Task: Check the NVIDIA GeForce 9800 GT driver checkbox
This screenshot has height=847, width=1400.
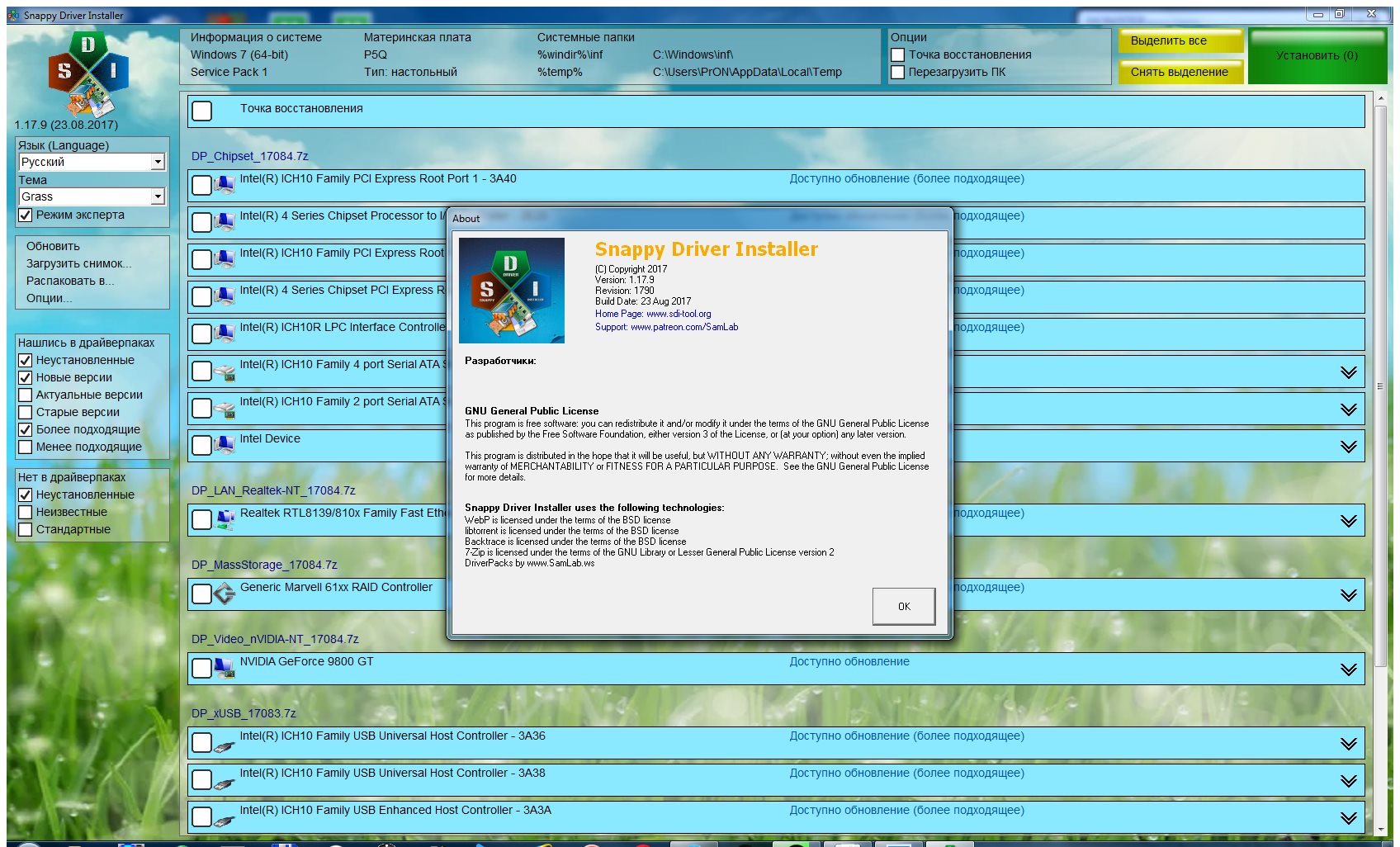Action: tap(201, 668)
